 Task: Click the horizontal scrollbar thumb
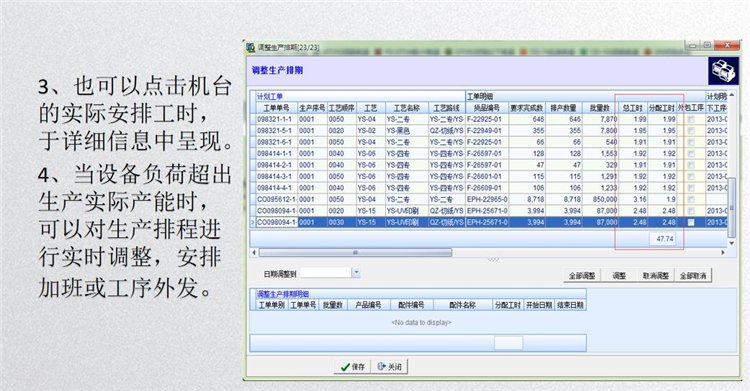pyautogui.click(x=355, y=252)
